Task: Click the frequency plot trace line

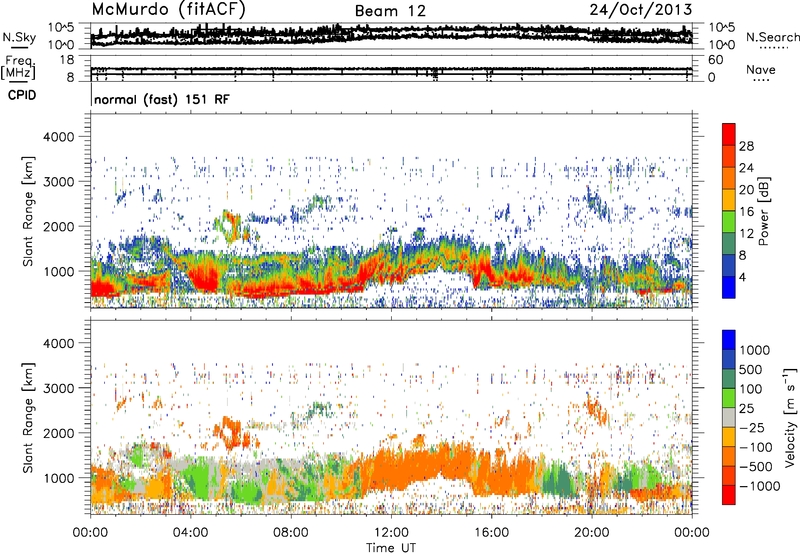Action: point(391,70)
